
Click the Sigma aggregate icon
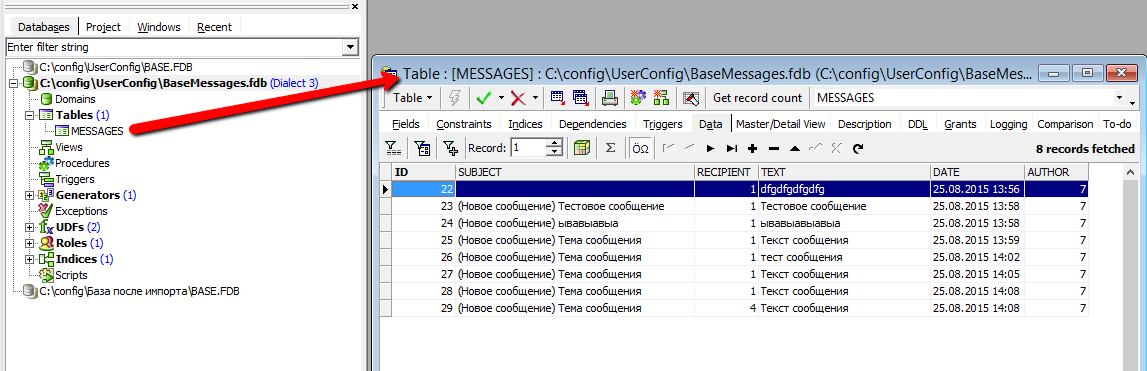(610, 148)
